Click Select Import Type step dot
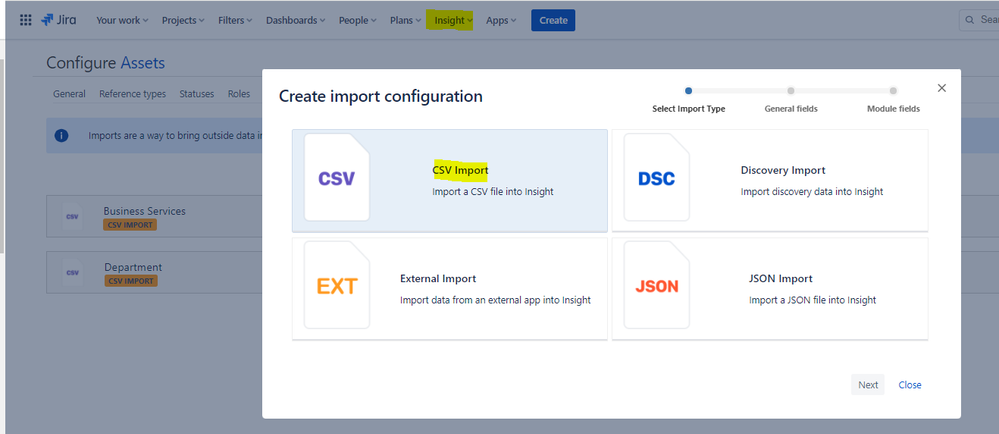 (x=688, y=91)
